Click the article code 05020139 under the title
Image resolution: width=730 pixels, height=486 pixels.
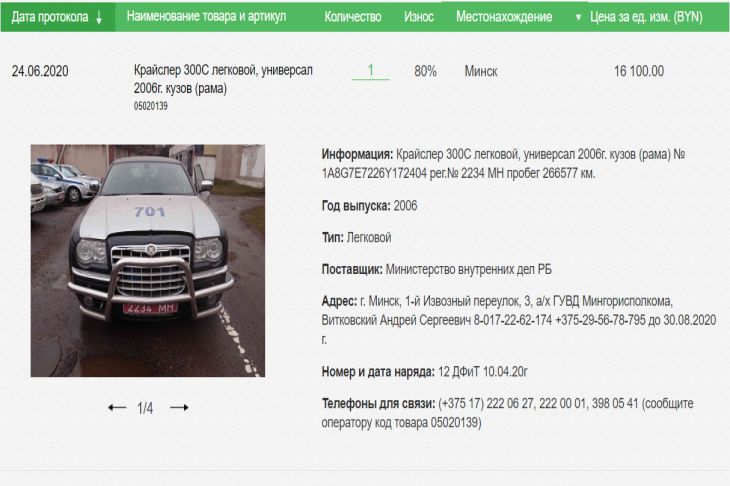(151, 106)
